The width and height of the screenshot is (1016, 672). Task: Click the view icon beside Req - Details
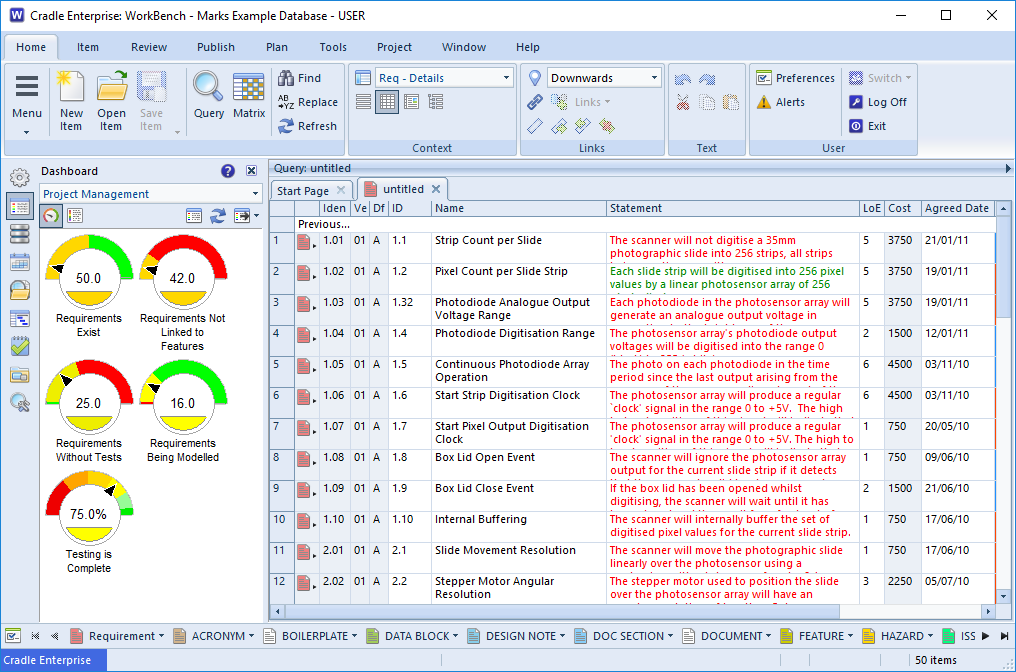pyautogui.click(x=364, y=78)
